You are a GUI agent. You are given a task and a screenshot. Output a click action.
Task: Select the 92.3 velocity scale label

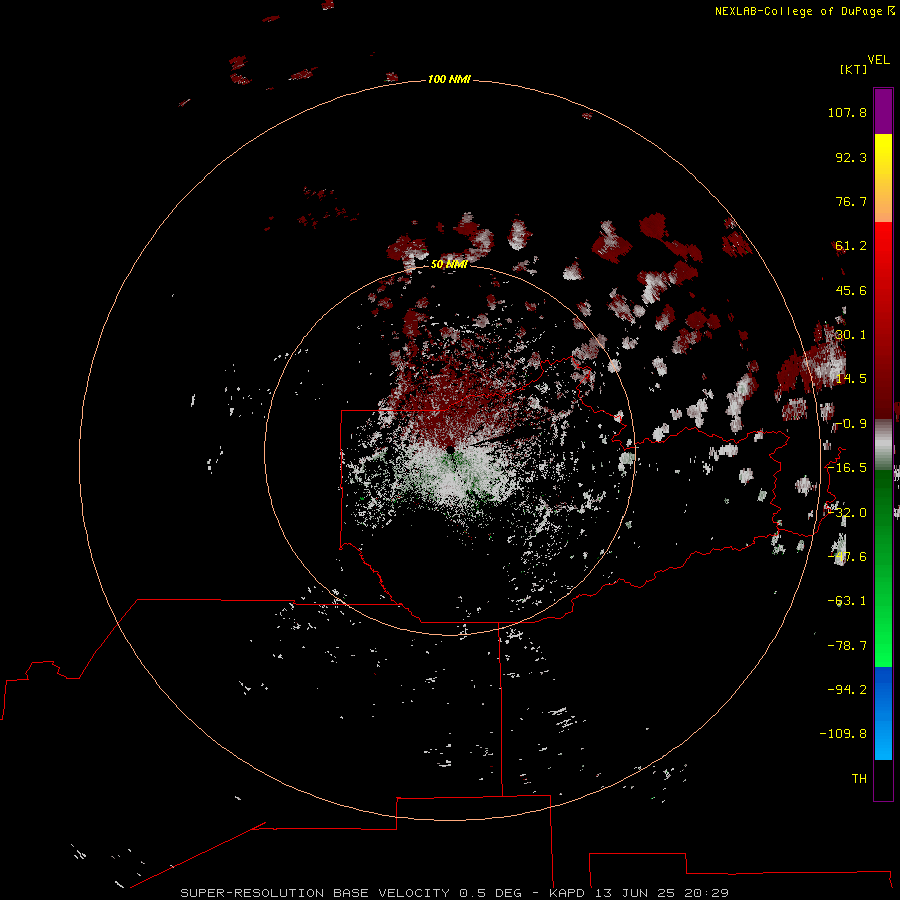[x=851, y=157]
